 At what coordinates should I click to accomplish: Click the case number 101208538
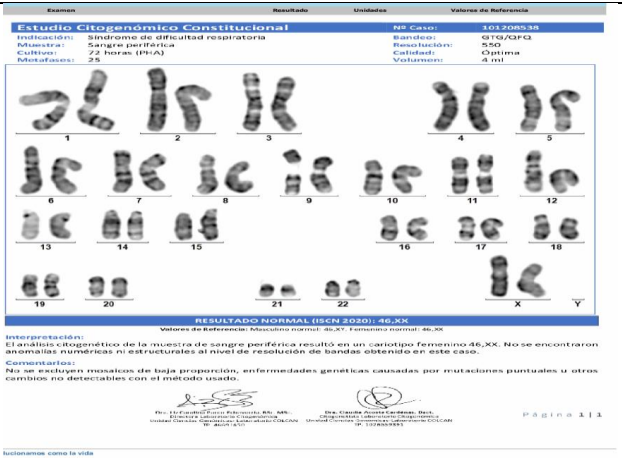click(x=502, y=28)
